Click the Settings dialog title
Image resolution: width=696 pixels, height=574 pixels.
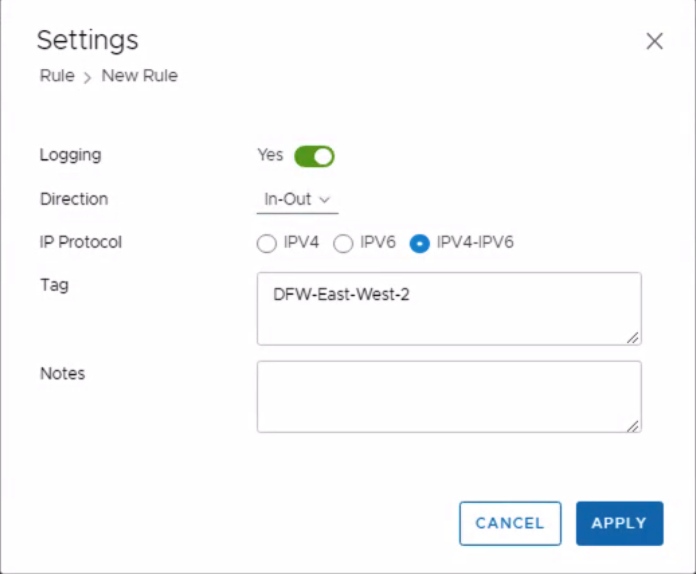[87, 40]
